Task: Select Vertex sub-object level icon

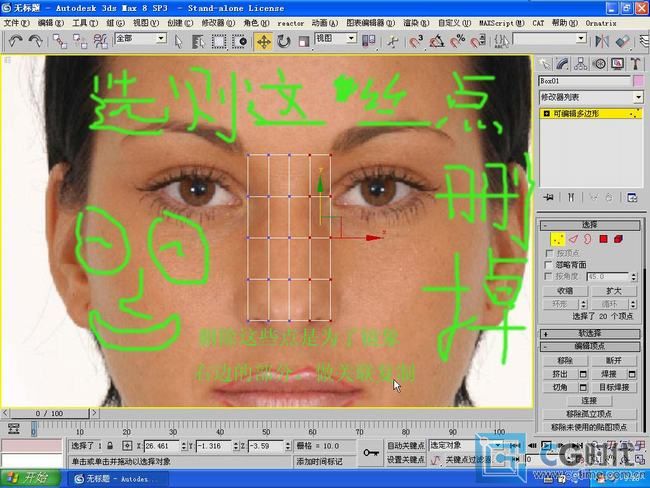Action: pyautogui.click(x=558, y=239)
